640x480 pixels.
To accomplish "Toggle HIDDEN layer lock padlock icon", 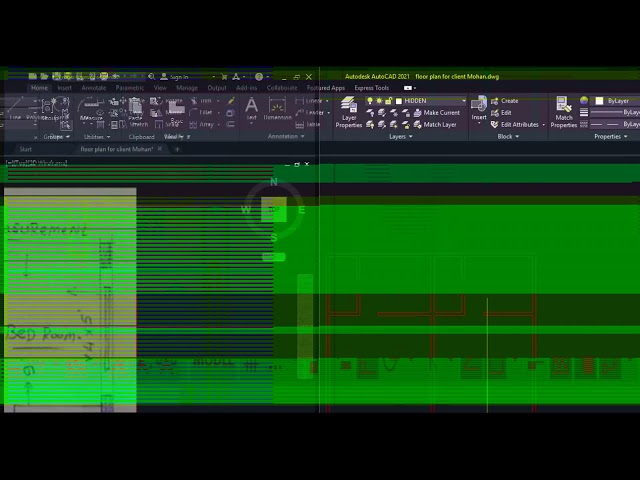I will (389, 101).
